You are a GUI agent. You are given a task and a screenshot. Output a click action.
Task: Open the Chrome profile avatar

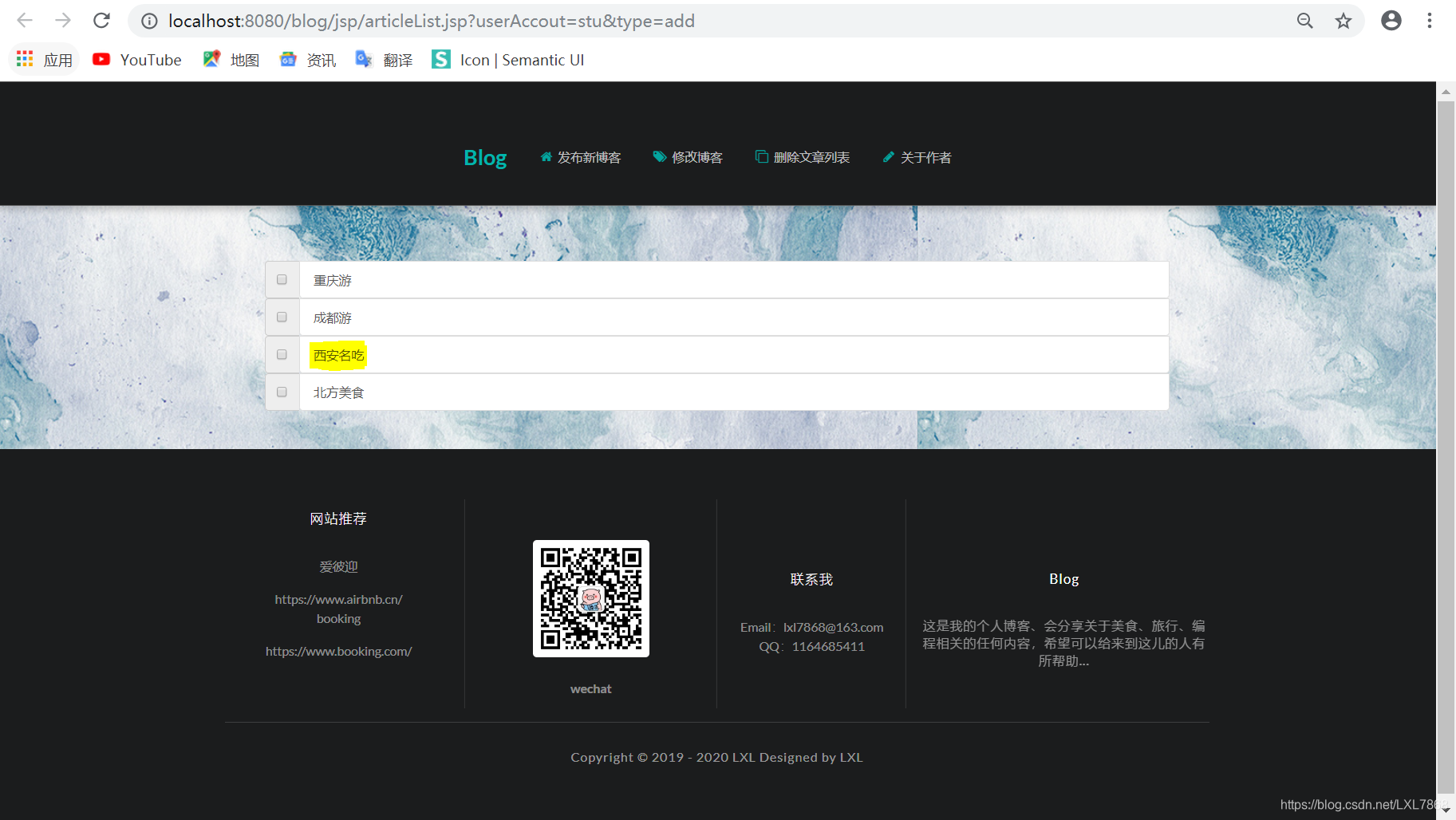coord(1391,21)
